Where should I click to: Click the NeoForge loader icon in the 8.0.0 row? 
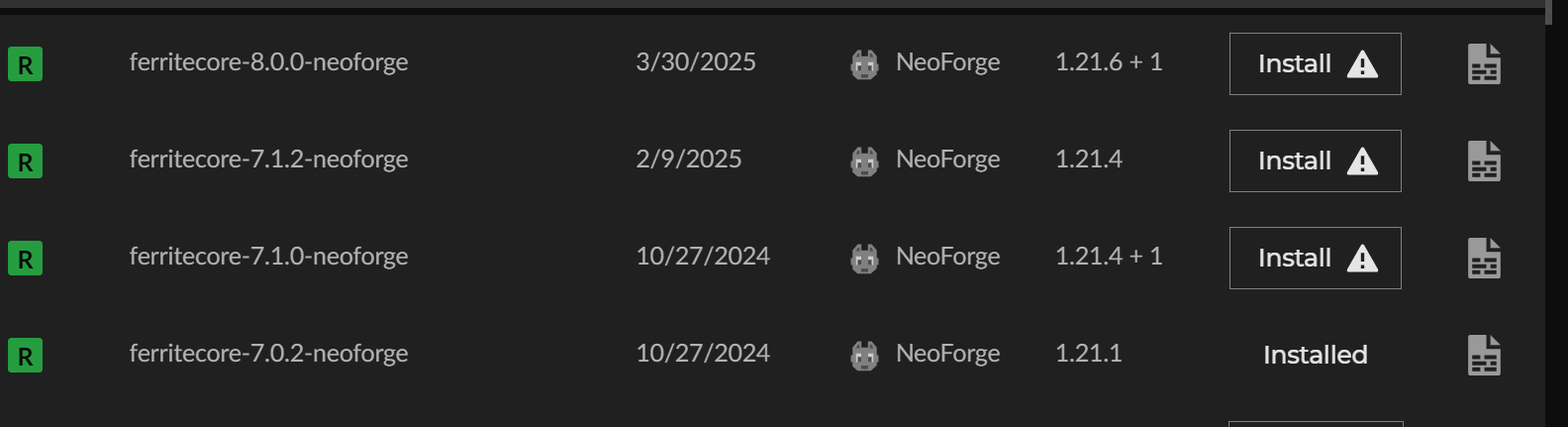(x=864, y=64)
